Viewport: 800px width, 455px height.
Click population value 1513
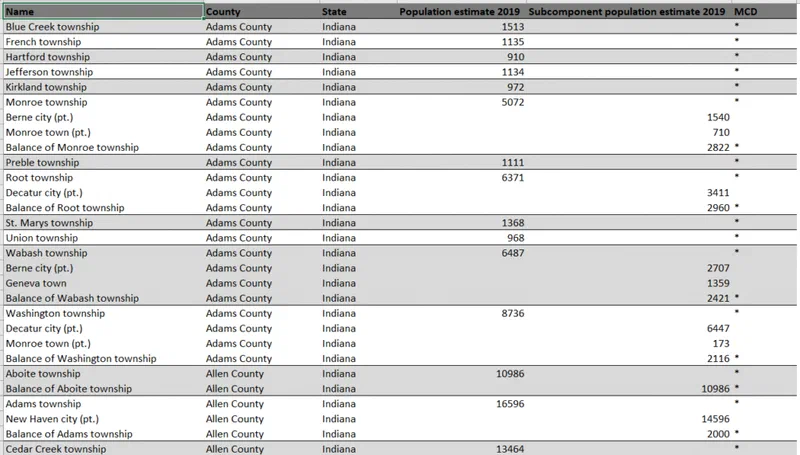pyautogui.click(x=513, y=27)
